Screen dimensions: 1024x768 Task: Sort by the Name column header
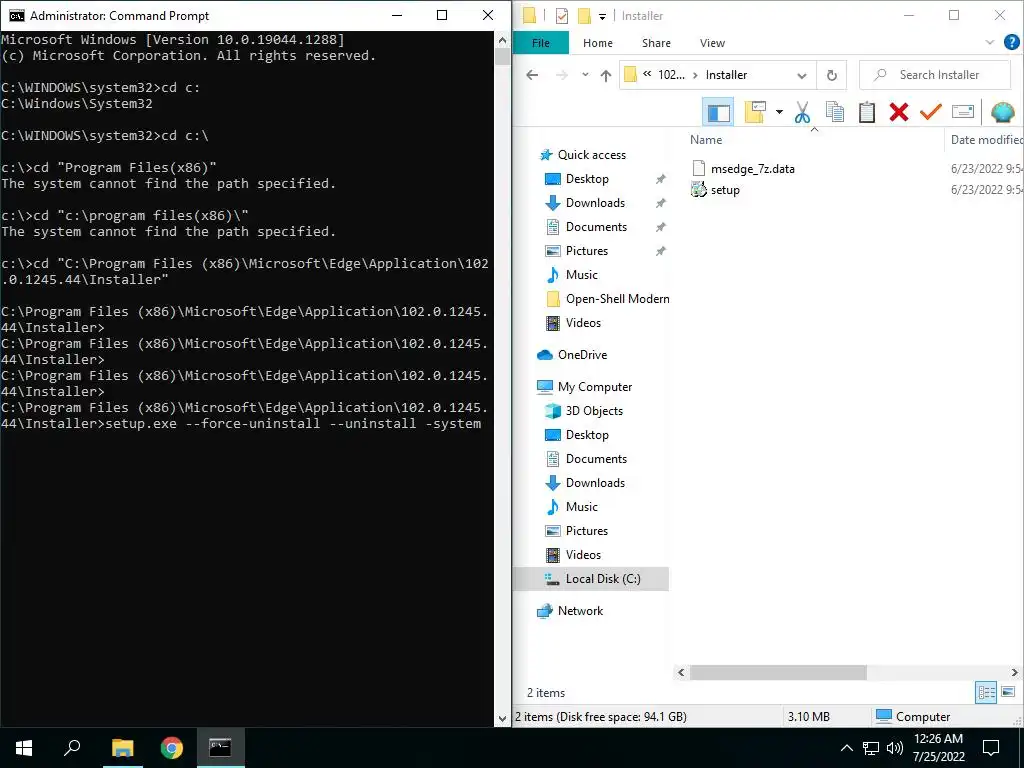706,140
